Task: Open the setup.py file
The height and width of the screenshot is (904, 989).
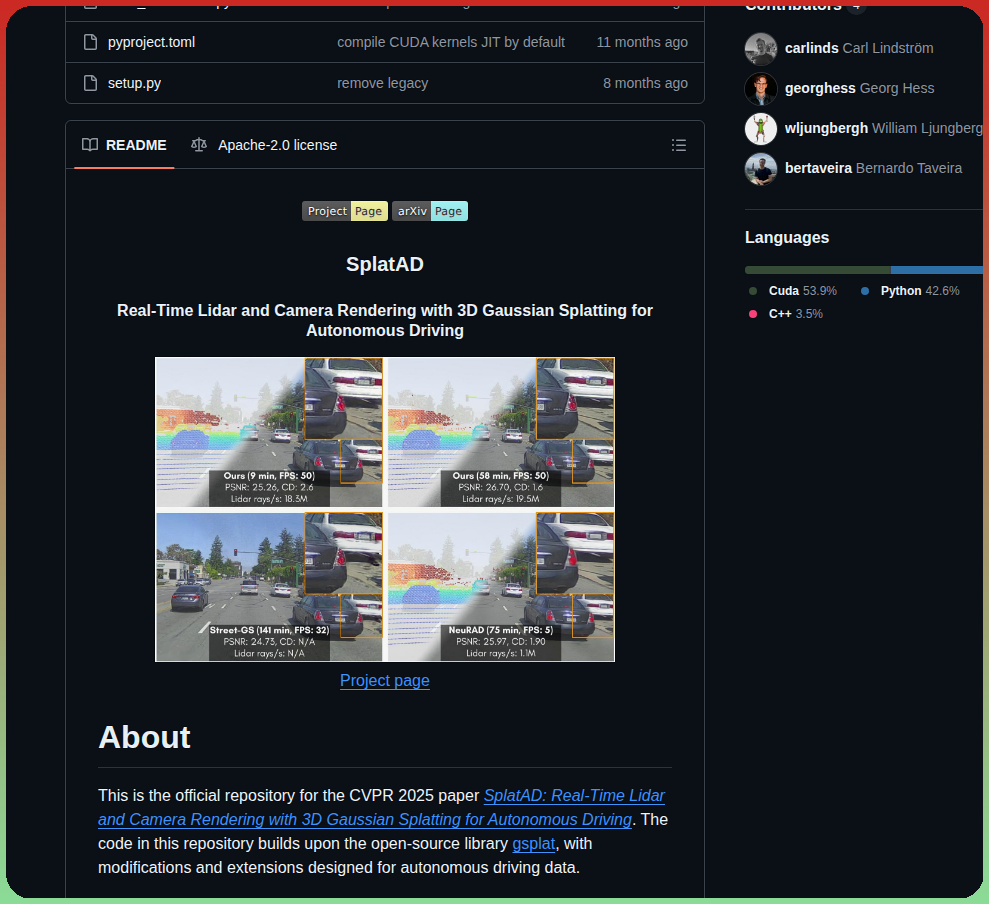Action: (x=134, y=83)
